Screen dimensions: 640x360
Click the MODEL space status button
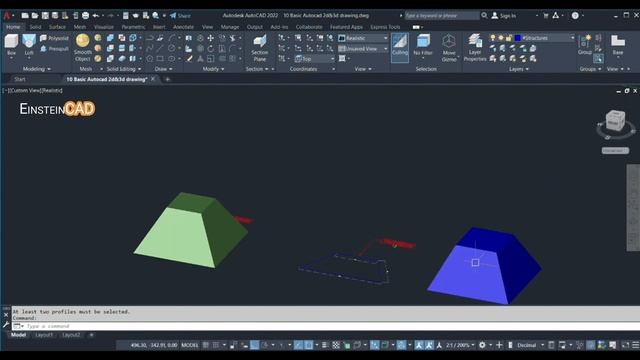pos(190,345)
